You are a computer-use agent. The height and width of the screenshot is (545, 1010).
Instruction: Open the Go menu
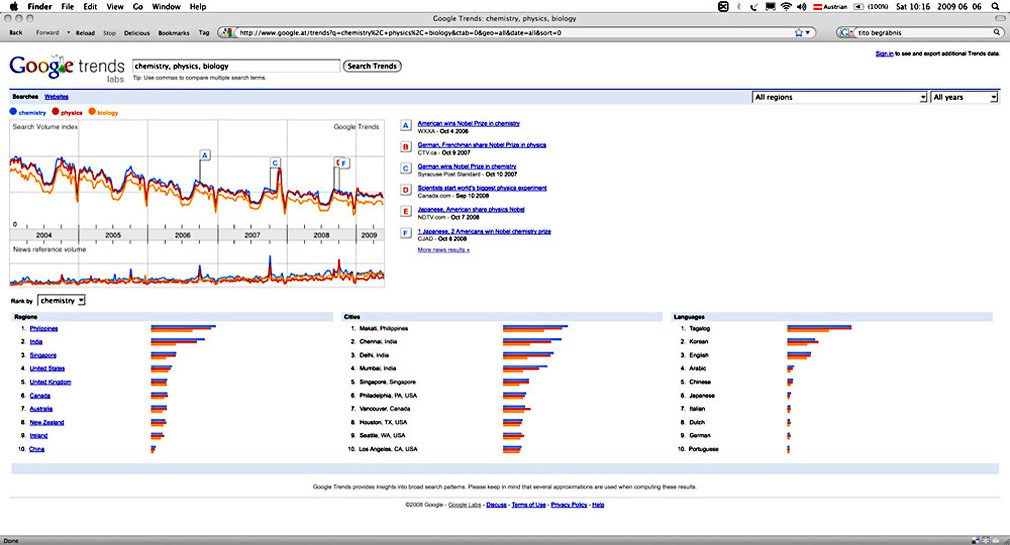tap(138, 6)
